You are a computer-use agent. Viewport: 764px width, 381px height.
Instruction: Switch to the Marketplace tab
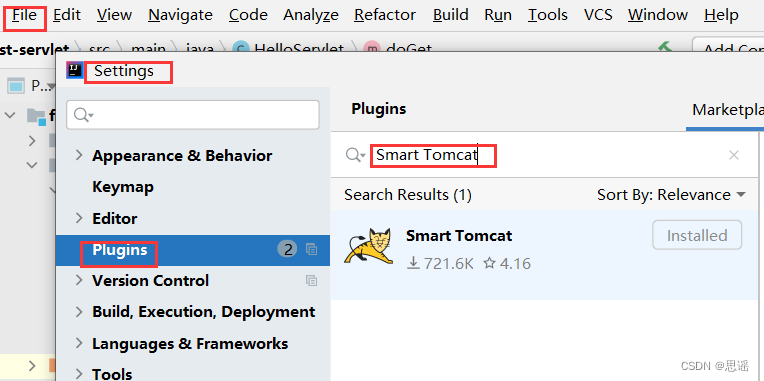[727, 110]
